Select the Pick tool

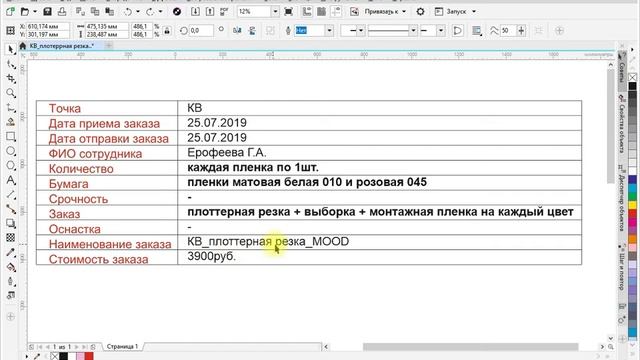pyautogui.click(x=11, y=50)
